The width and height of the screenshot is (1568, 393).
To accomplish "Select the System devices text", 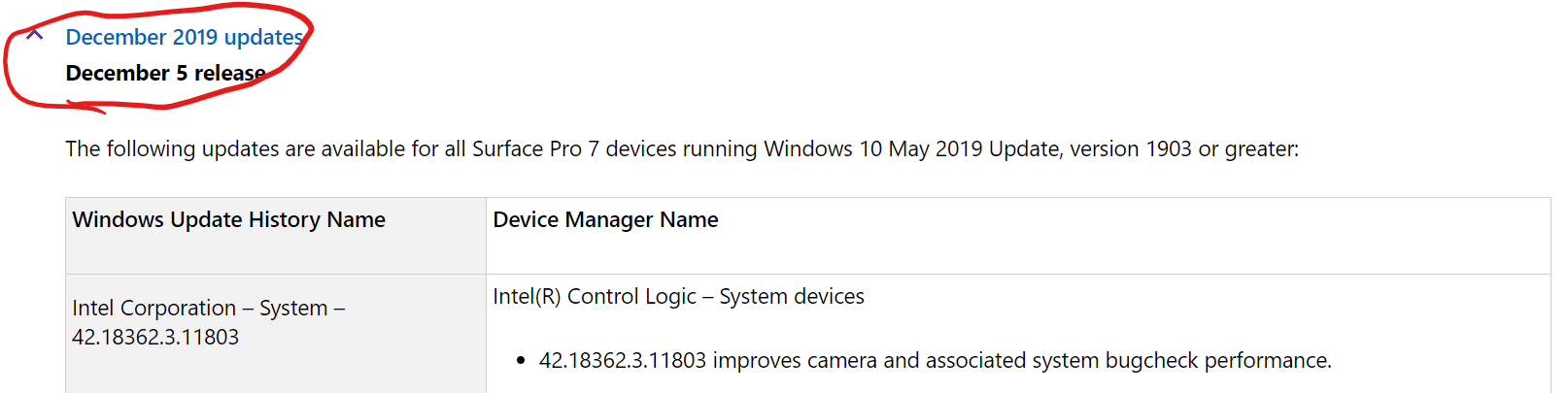I will point(792,296).
